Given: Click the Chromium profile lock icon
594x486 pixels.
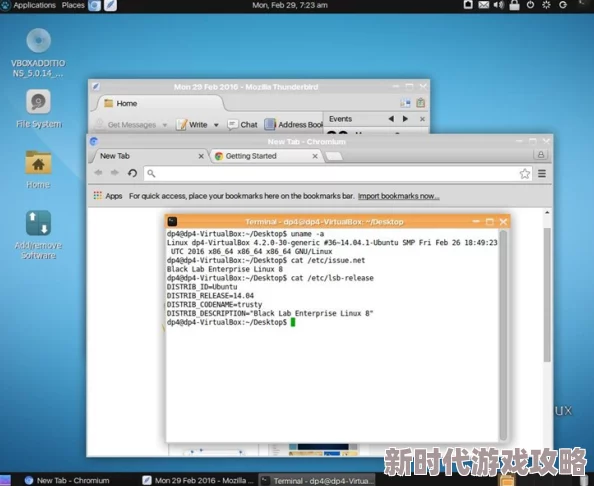Looking at the screenshot, I should [541, 155].
